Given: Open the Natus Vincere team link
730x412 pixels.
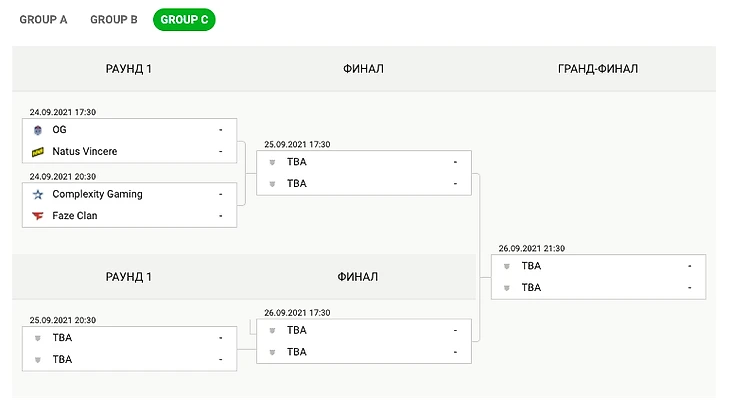Looking at the screenshot, I should pos(84,152).
